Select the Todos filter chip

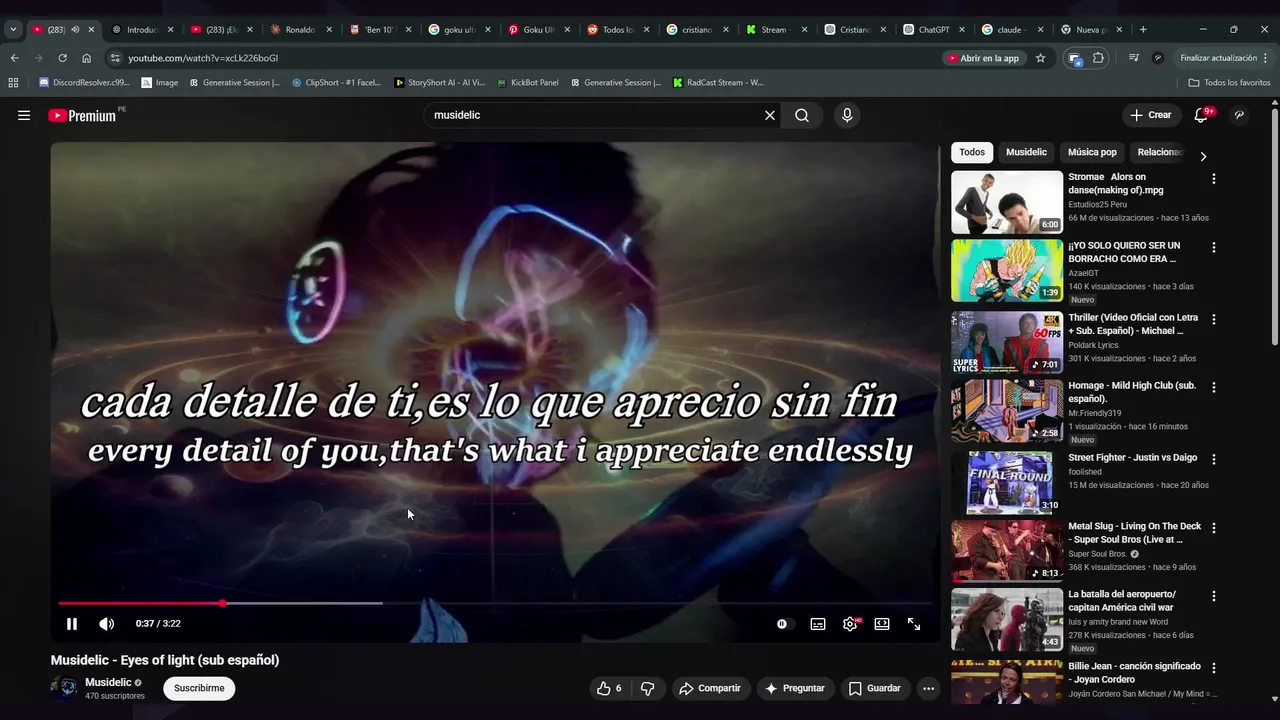pyautogui.click(x=972, y=152)
